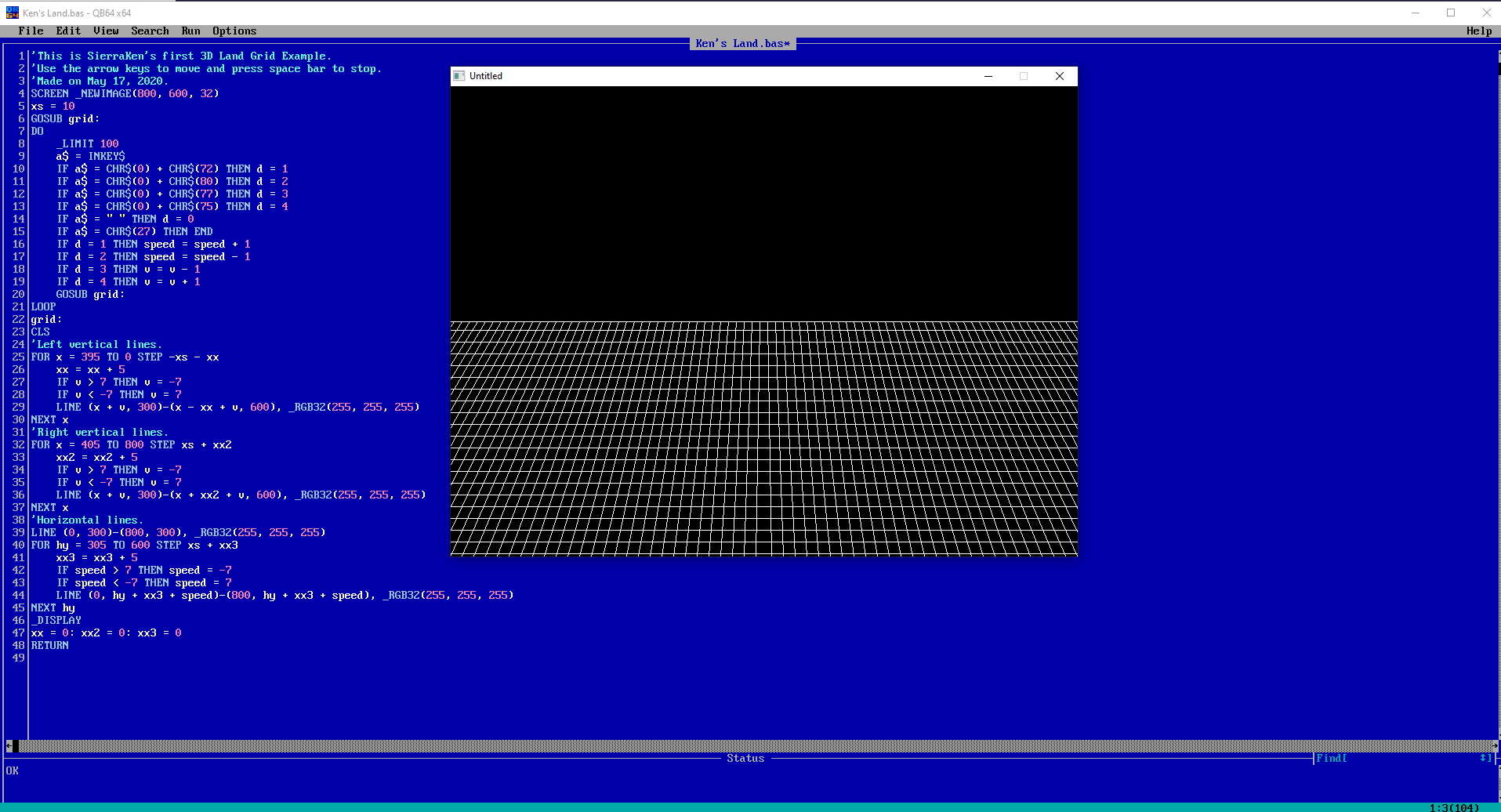Click the horizontal scrollbar's left arrow
The image size is (1501, 812).
(x=9, y=746)
